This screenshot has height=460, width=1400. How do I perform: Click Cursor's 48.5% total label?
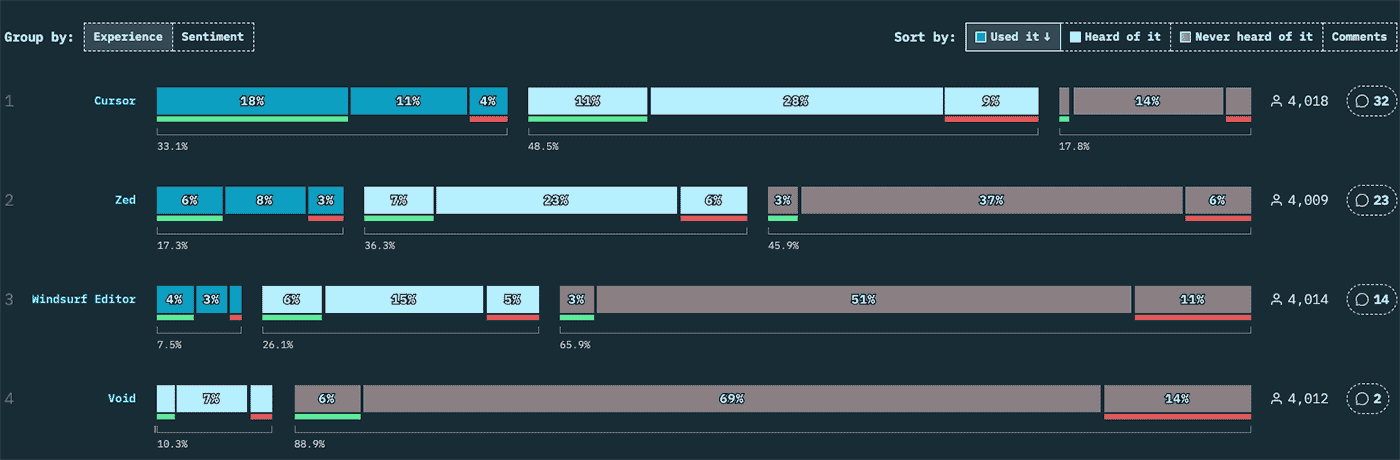(543, 146)
